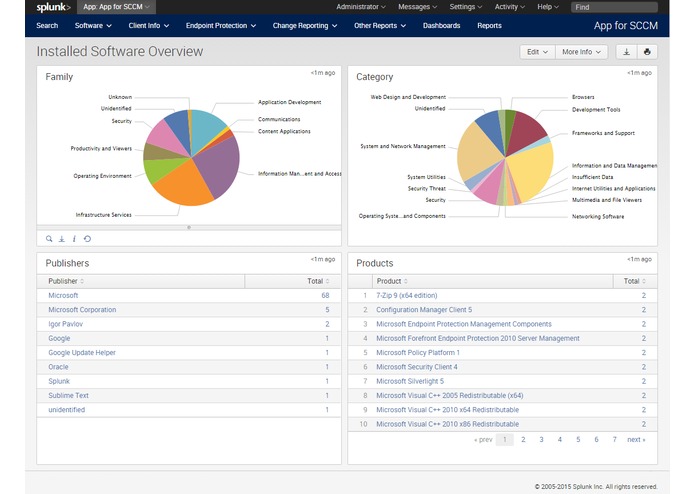The height and width of the screenshot is (494, 695).
Task: Sort by Publisher column arrow
Action: 82,281
